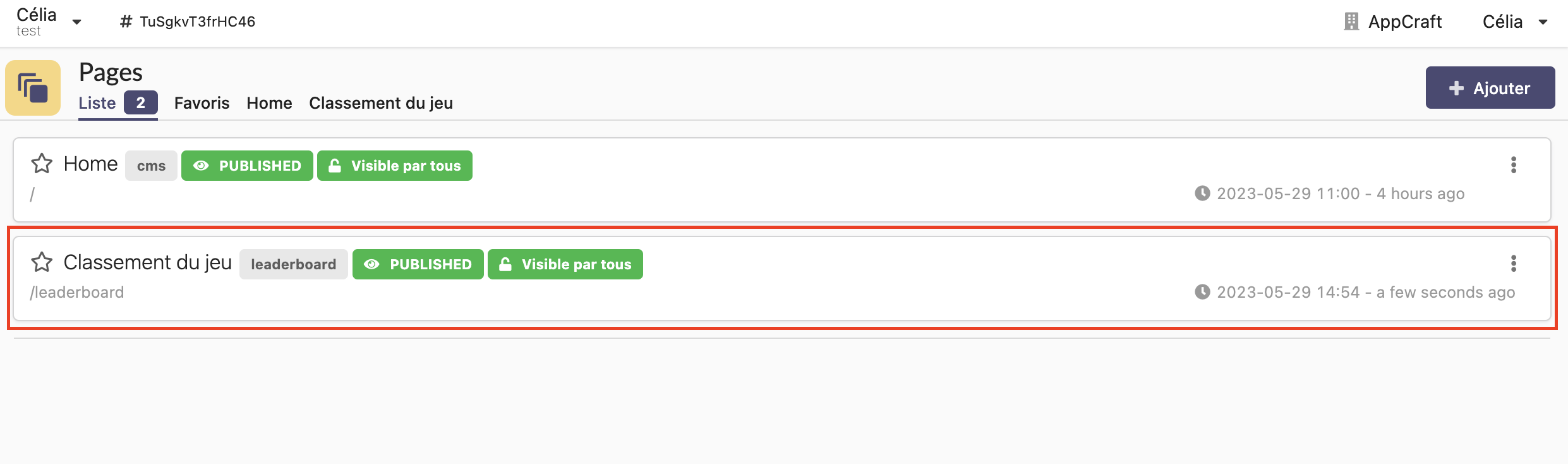Switch to the Favoris tab
This screenshot has height=464, width=1568.
pyautogui.click(x=202, y=103)
